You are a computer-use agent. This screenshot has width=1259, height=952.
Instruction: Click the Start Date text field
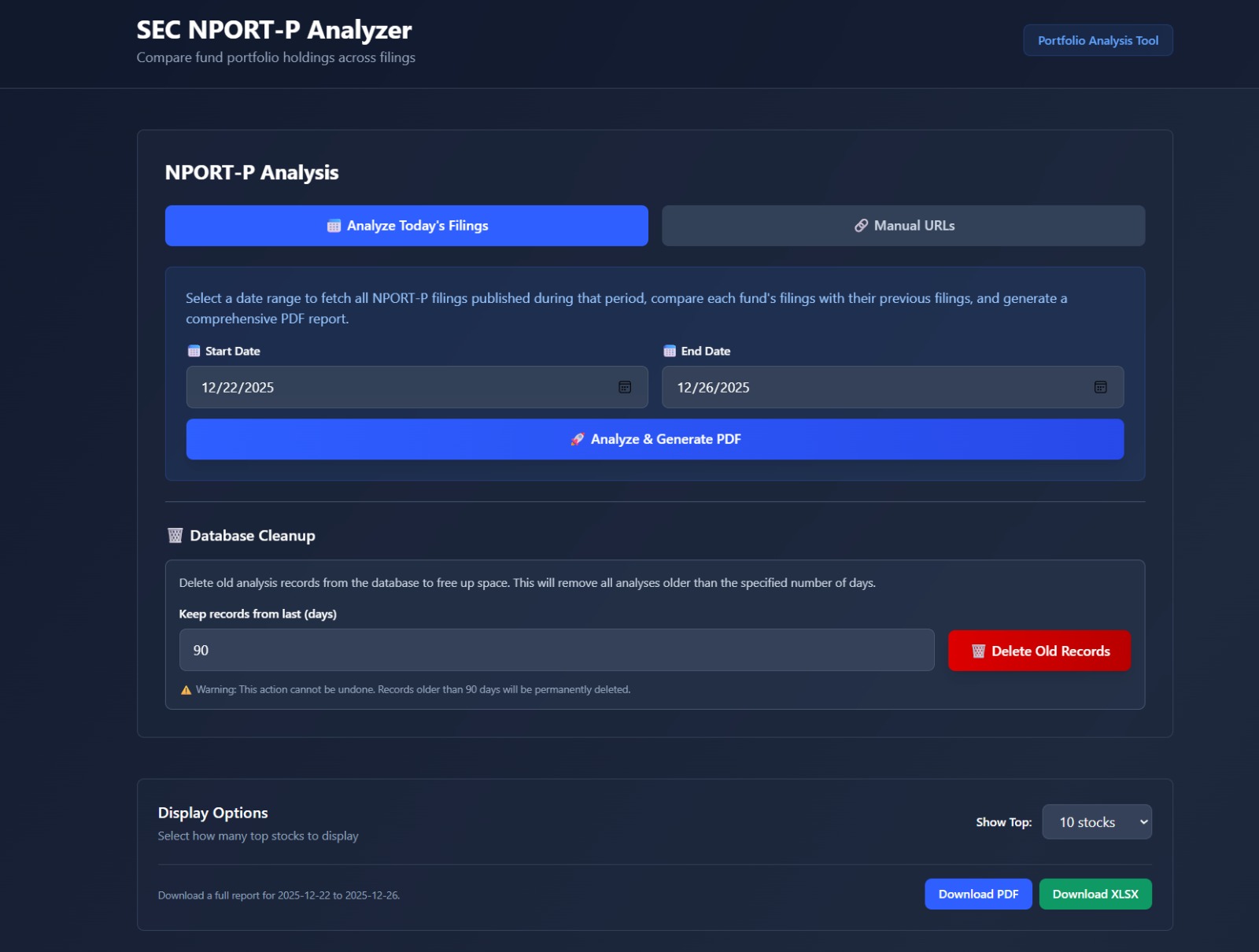(393, 387)
